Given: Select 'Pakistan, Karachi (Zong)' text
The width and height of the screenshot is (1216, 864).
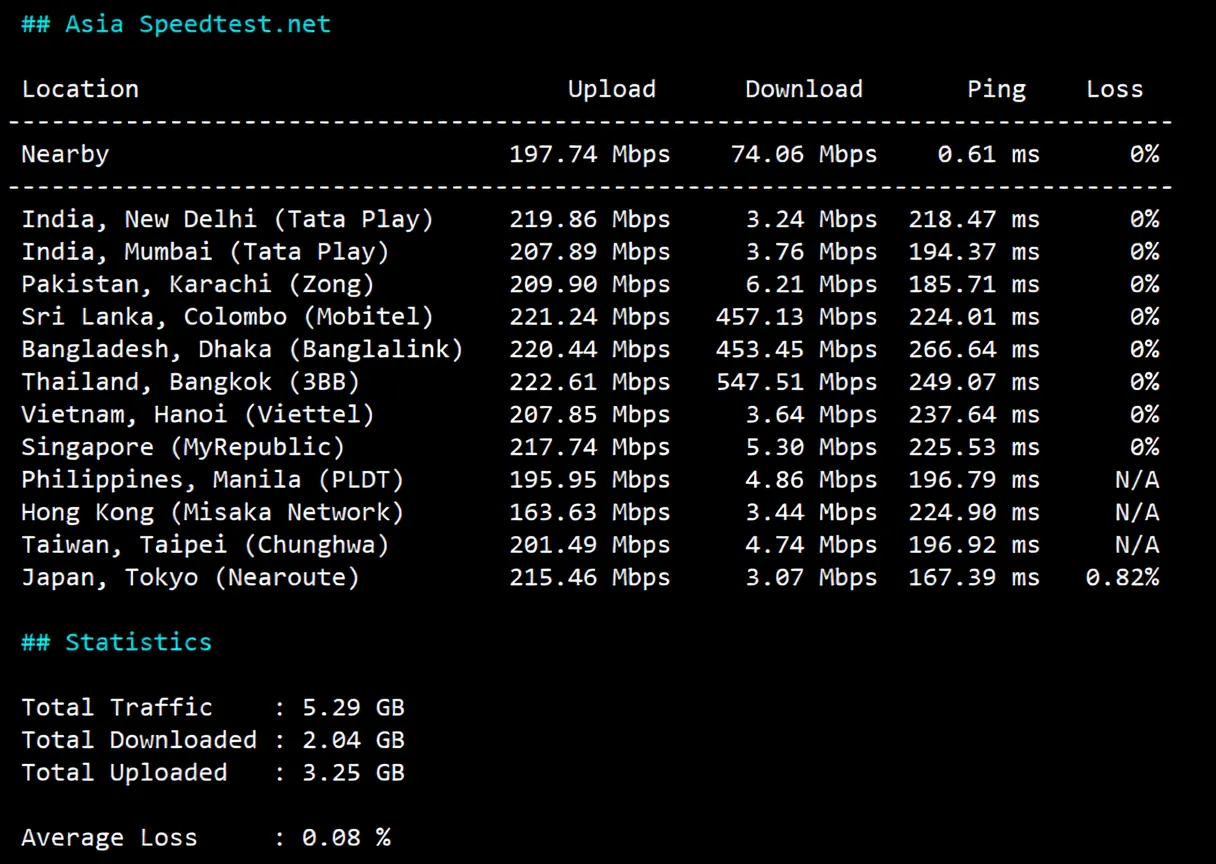Looking at the screenshot, I should 198,284.
